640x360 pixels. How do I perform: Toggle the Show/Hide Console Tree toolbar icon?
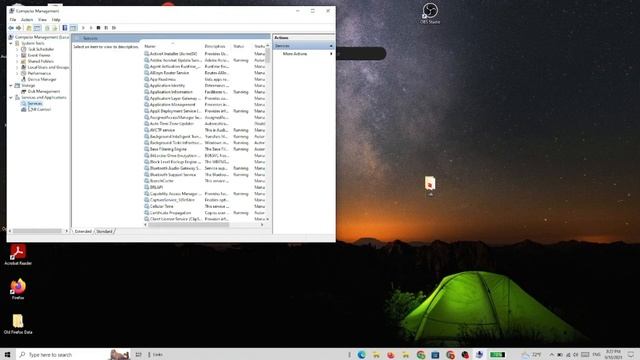click(37, 28)
